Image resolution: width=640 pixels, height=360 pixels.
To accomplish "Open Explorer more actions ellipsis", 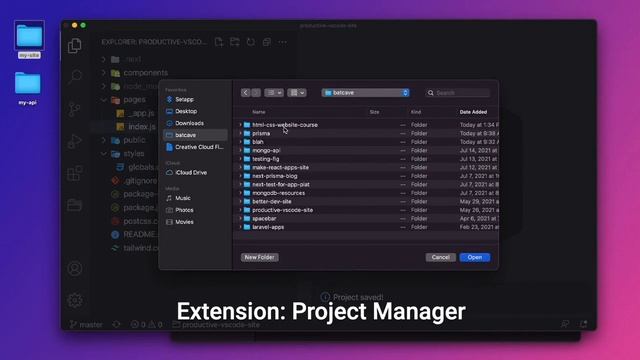I will coord(282,42).
